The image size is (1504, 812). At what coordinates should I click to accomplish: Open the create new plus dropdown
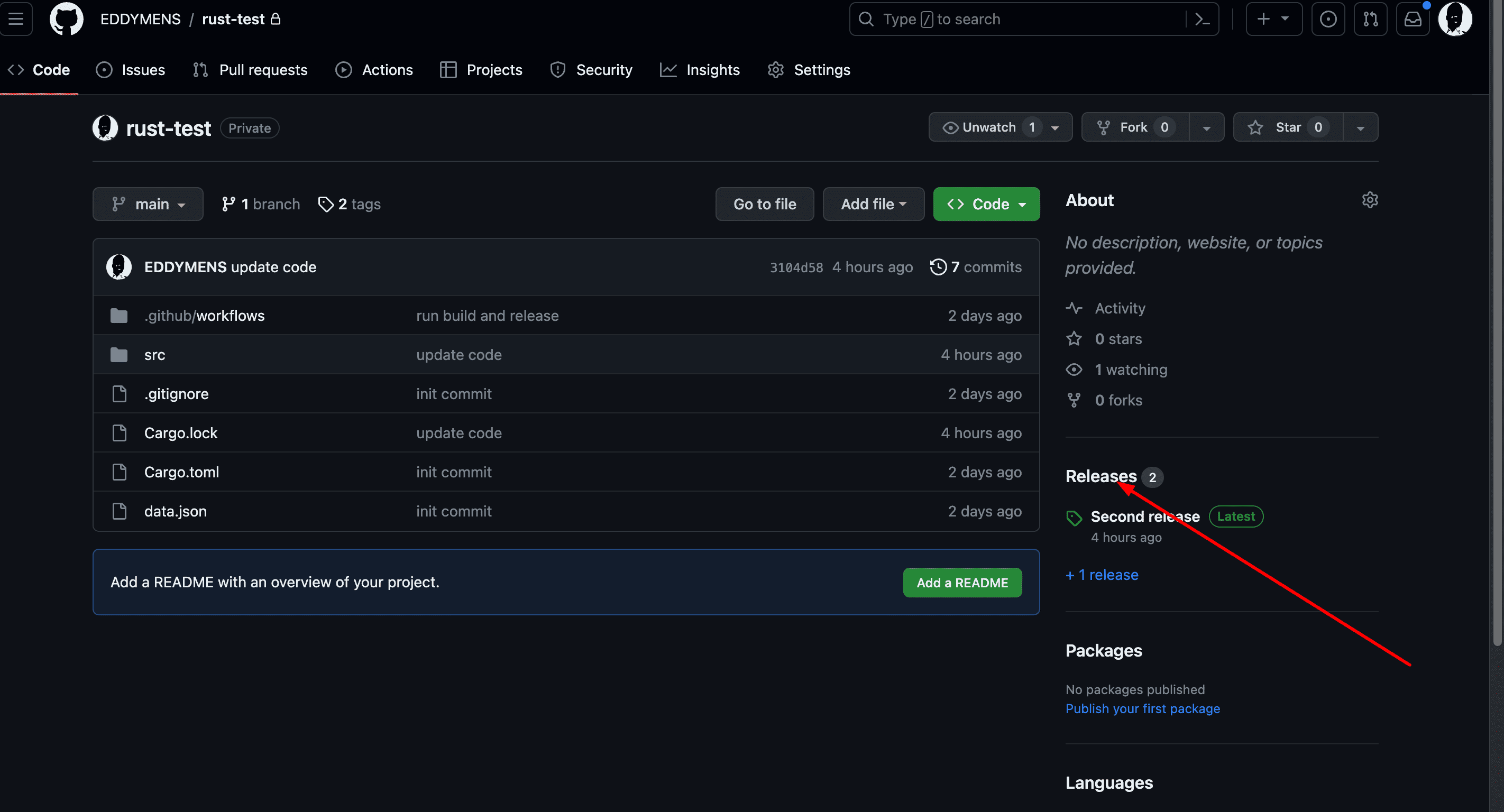pos(1273,19)
